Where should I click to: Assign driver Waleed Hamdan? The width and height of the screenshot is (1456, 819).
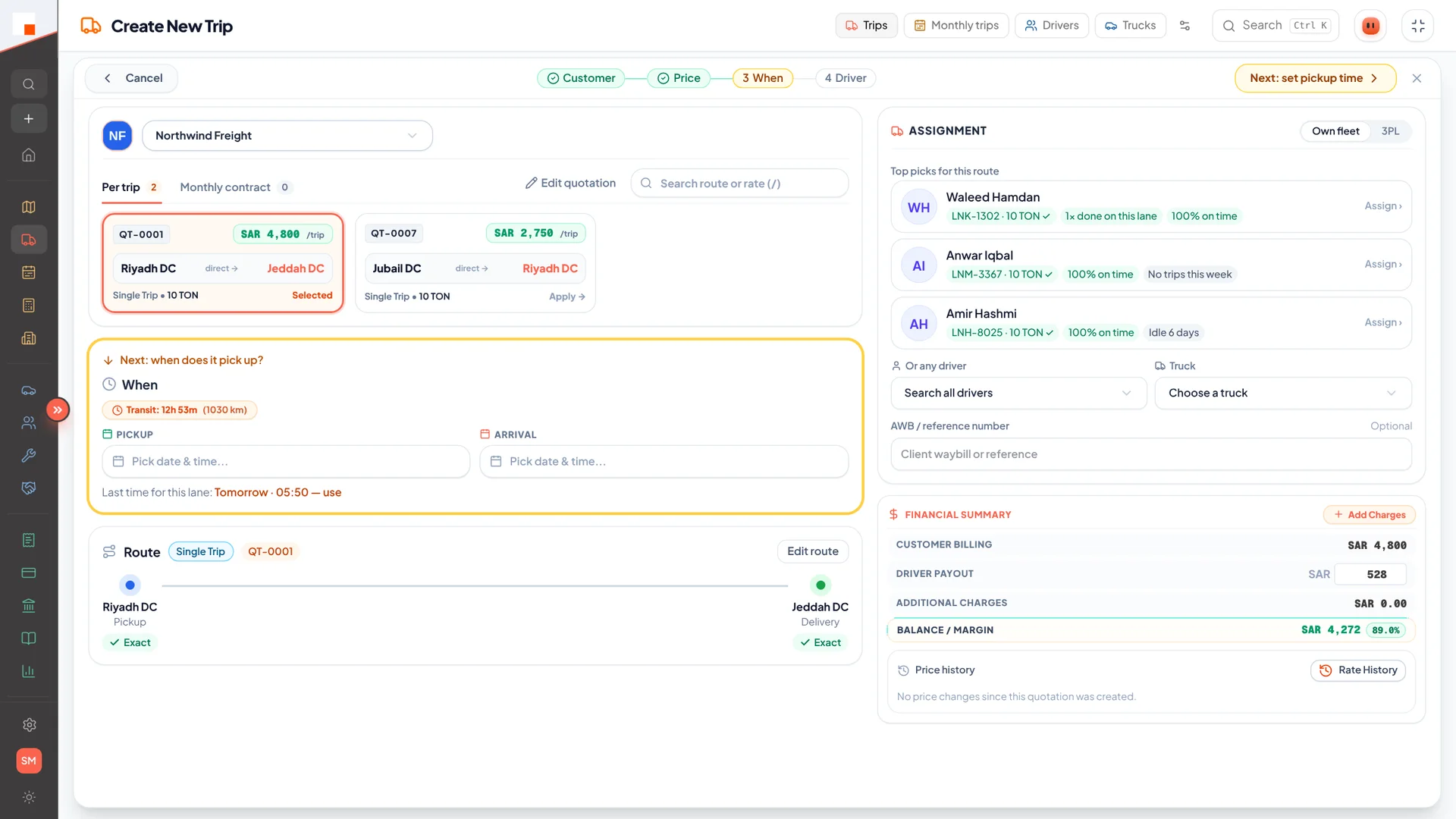1382,206
